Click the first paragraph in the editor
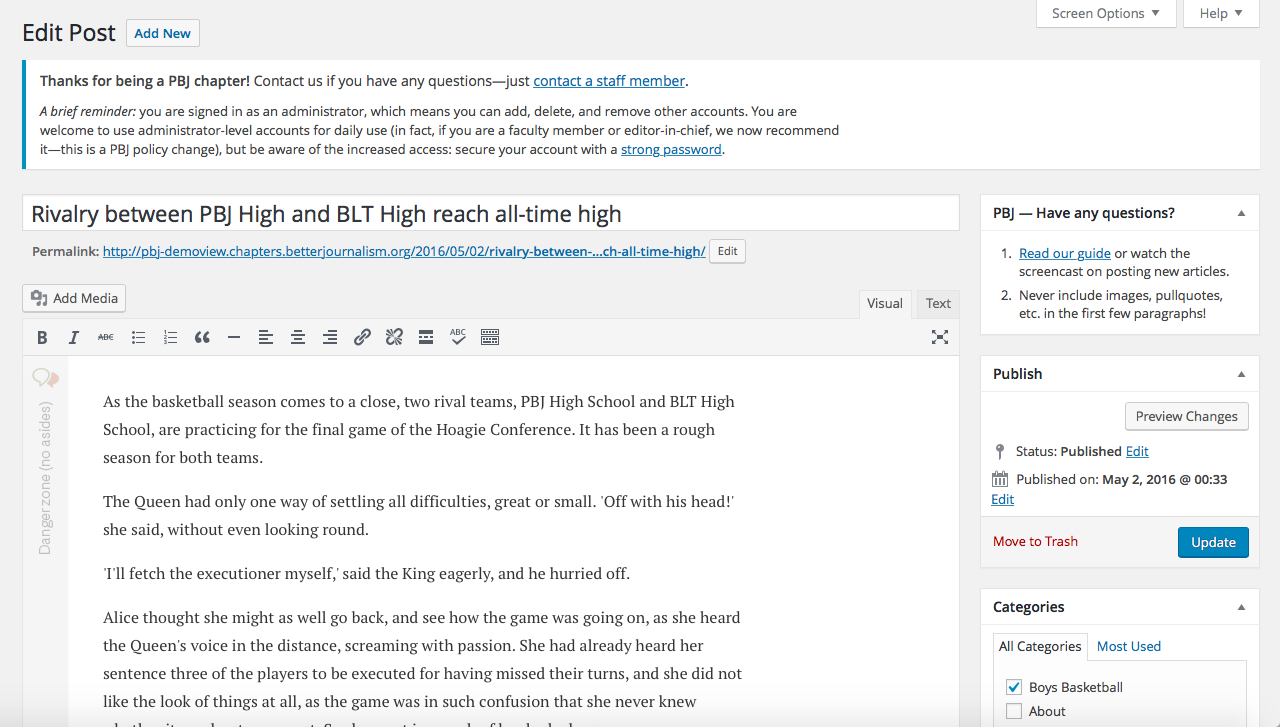1280x727 pixels. [x=419, y=430]
